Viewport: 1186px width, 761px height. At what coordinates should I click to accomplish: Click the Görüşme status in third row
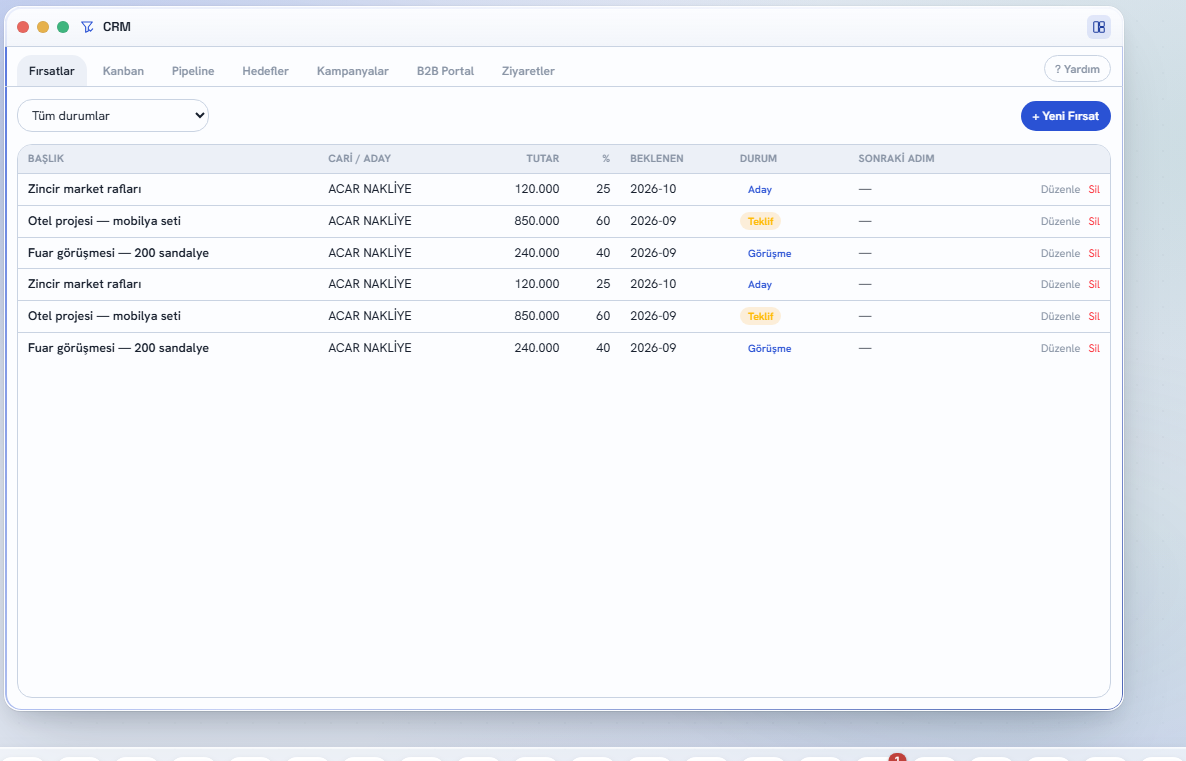click(769, 253)
